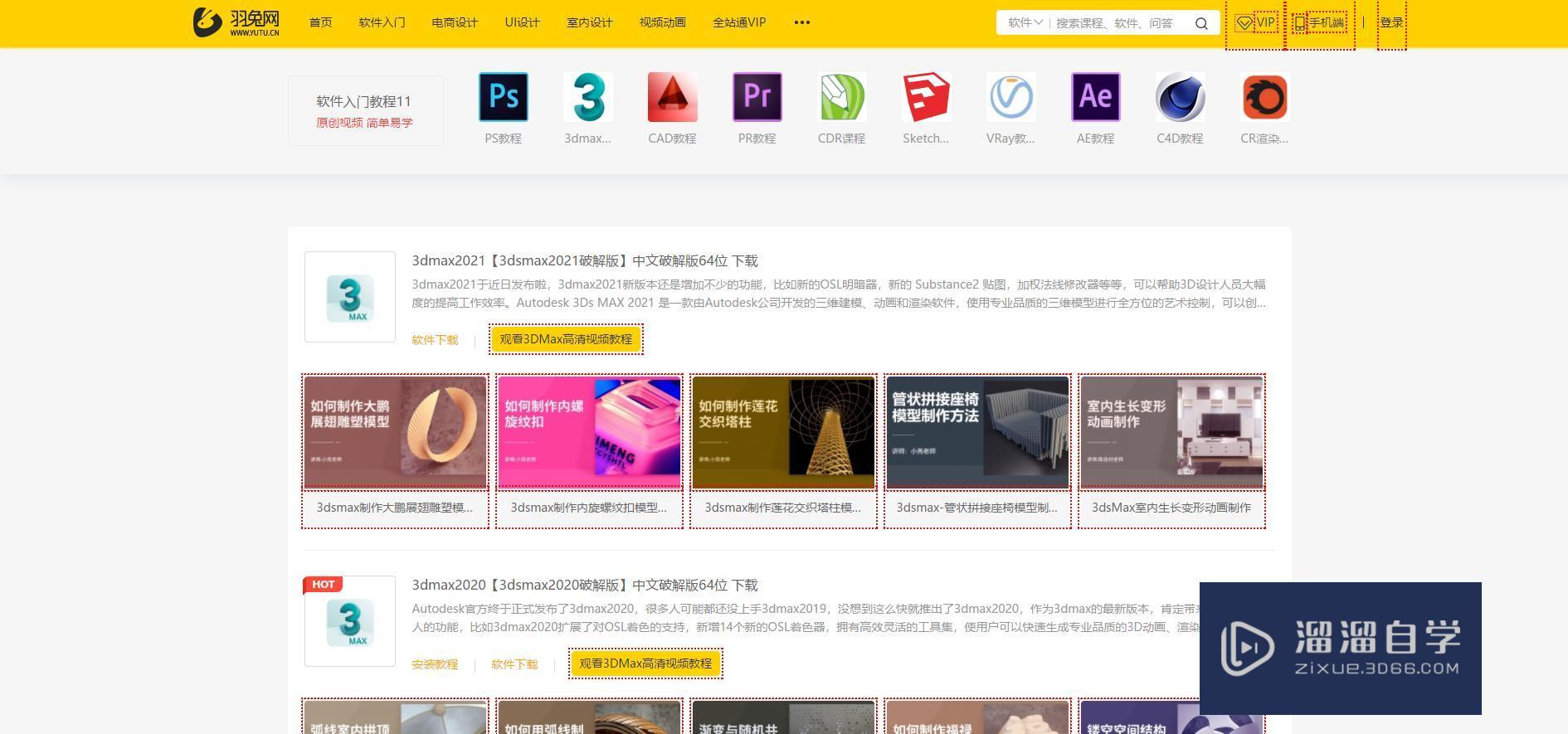
Task: Click 软件下载 link under 3dmax2021
Action: [435, 340]
